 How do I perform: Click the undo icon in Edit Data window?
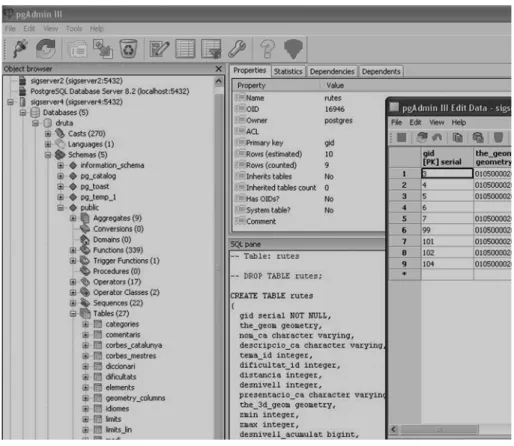[437, 137]
